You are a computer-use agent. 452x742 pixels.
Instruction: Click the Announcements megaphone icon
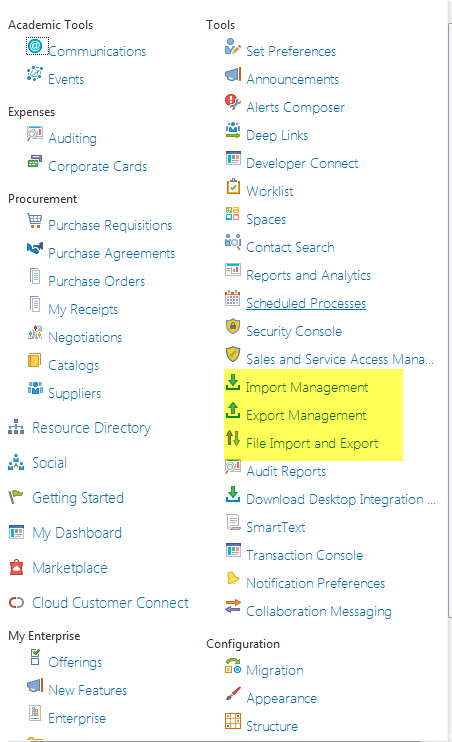[233, 74]
